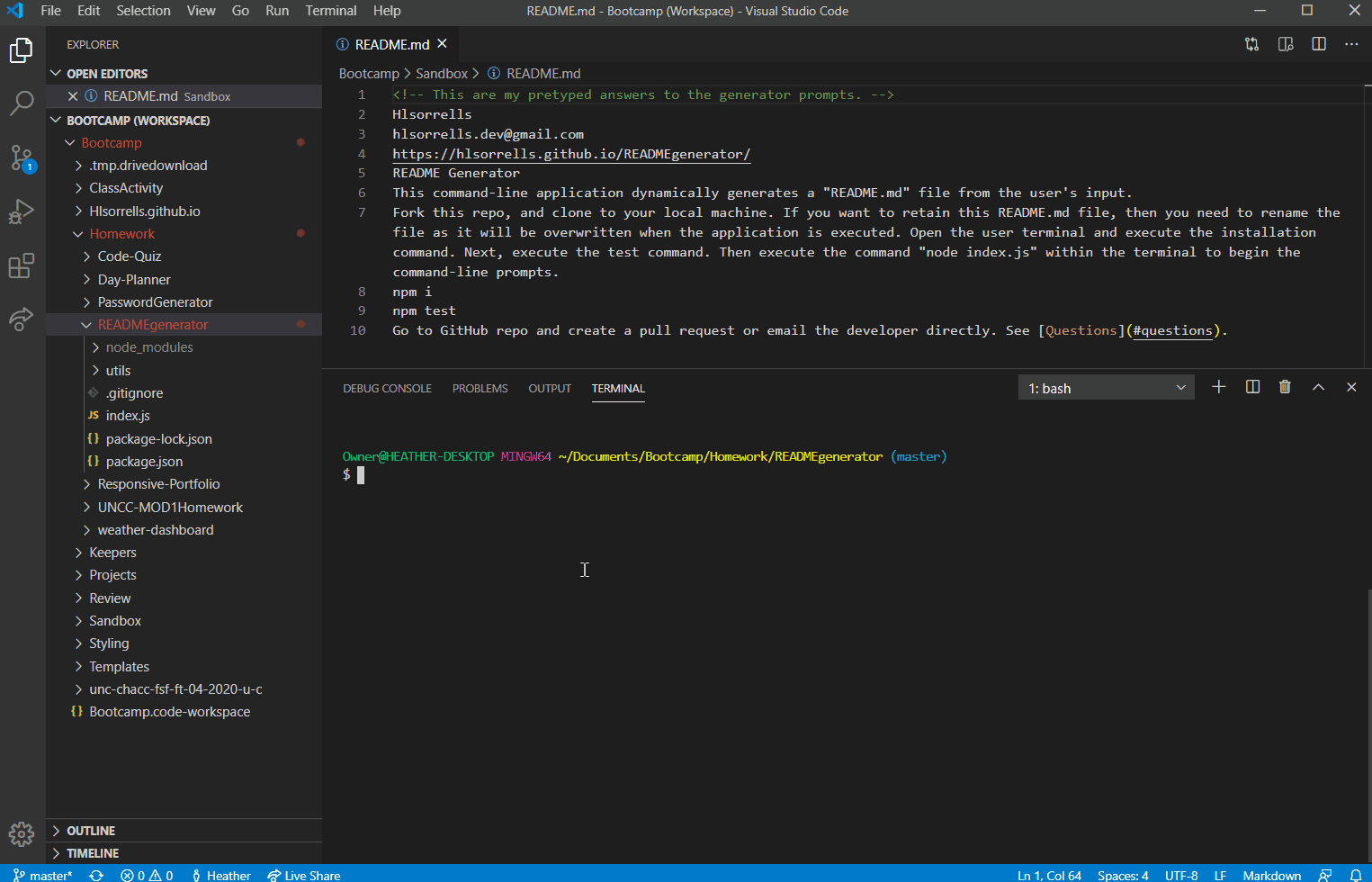
Task: Open notifications bell in status bar
Action: (x=1356, y=875)
